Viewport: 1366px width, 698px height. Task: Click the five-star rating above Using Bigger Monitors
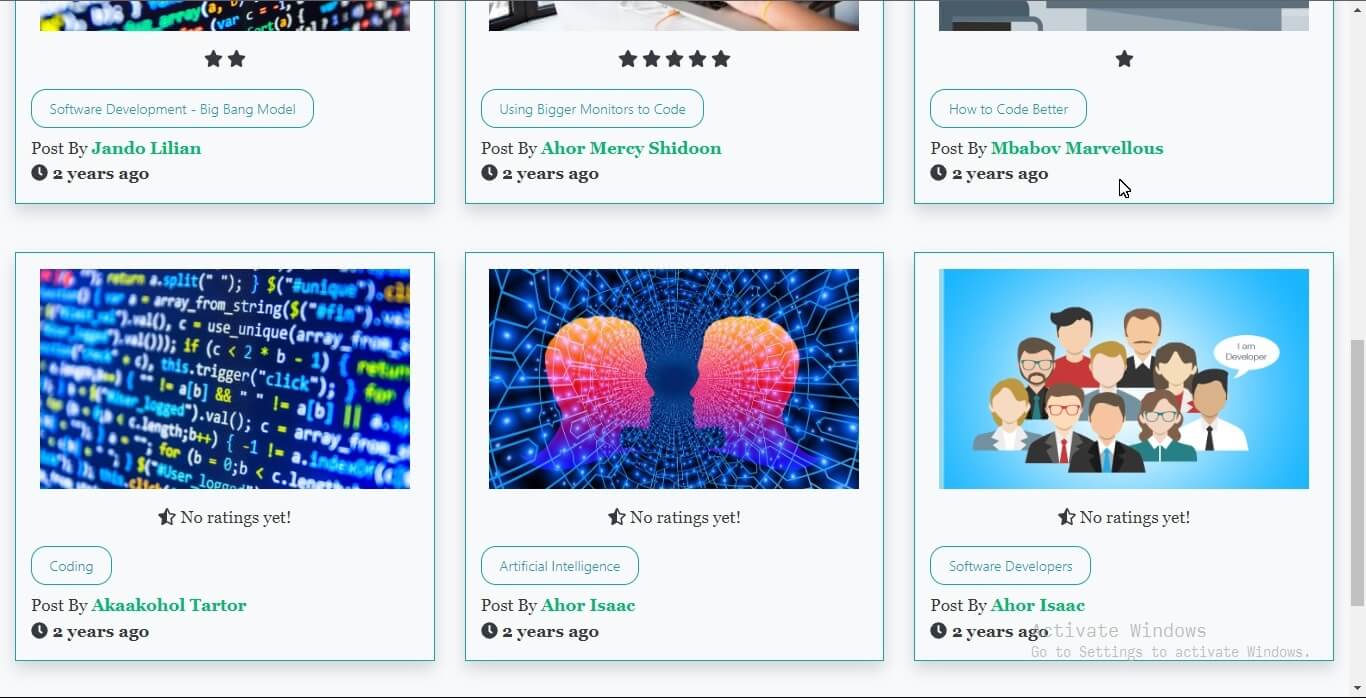click(x=674, y=59)
